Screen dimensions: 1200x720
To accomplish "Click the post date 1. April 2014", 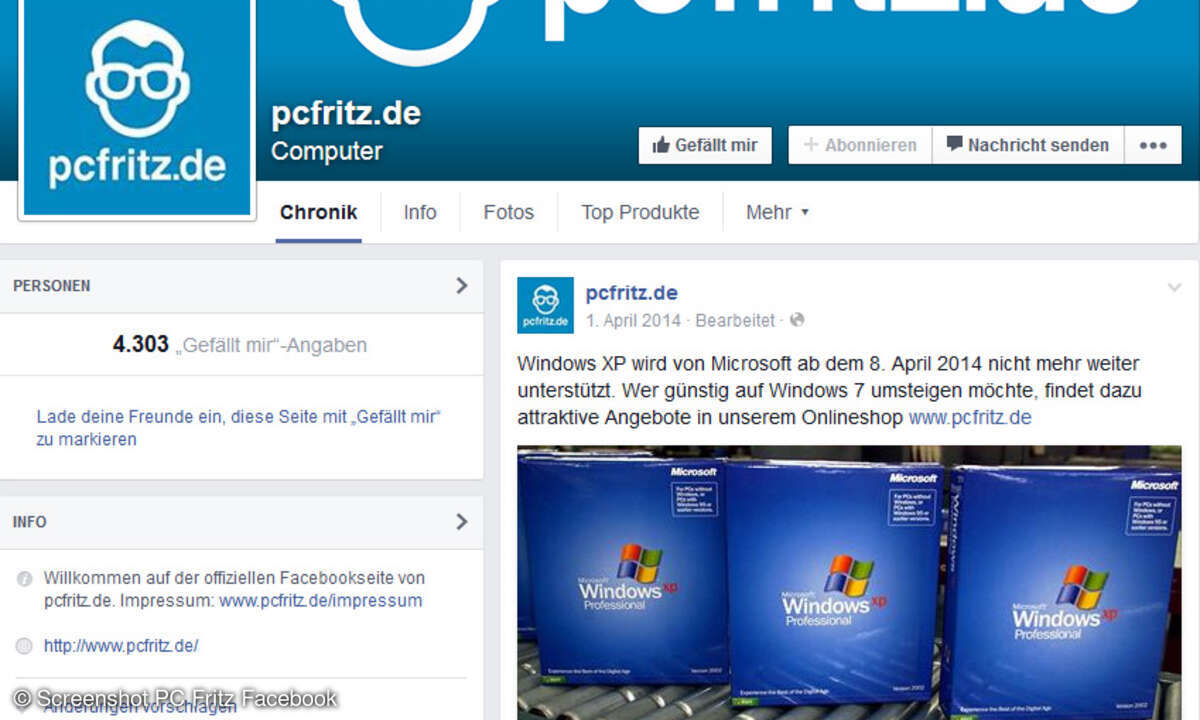I will [633, 321].
